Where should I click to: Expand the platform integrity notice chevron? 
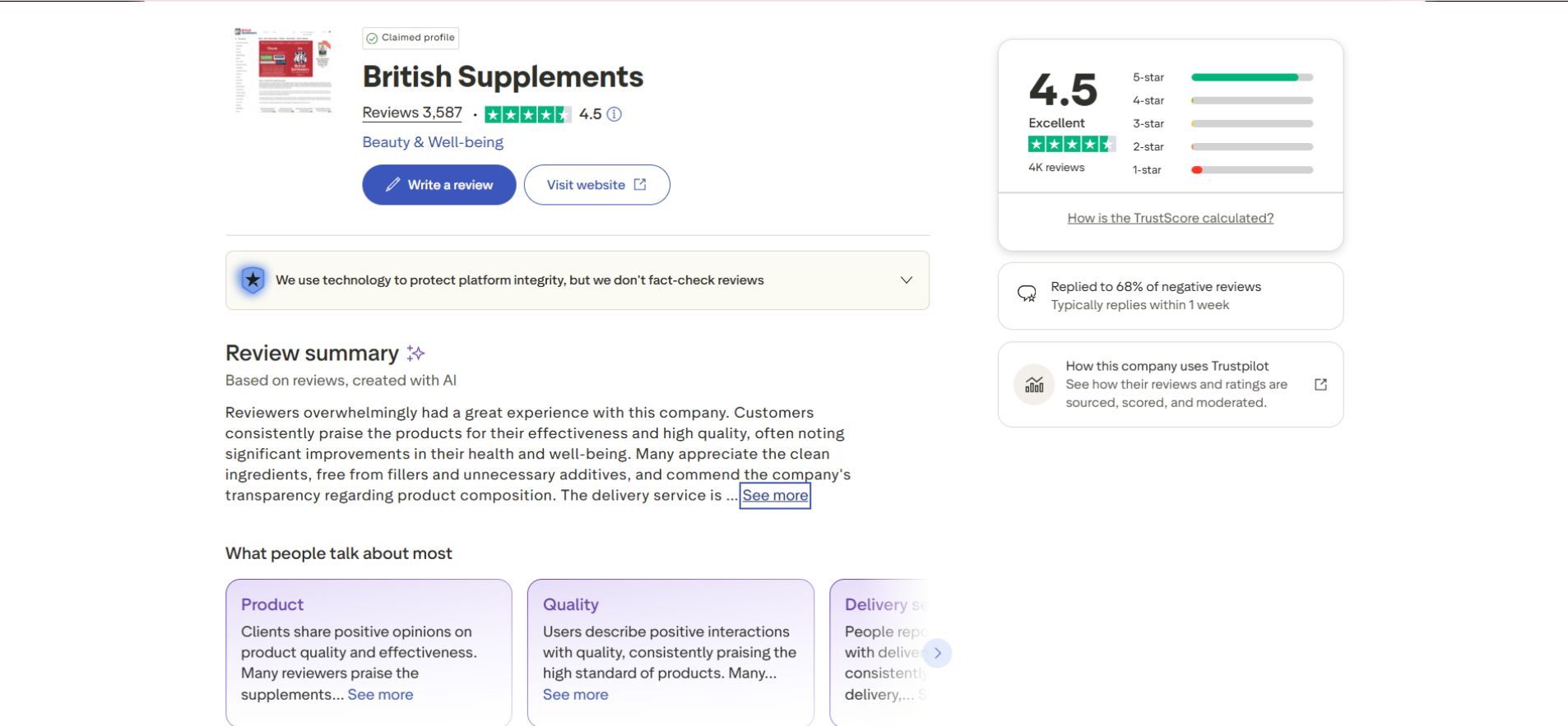coord(906,280)
